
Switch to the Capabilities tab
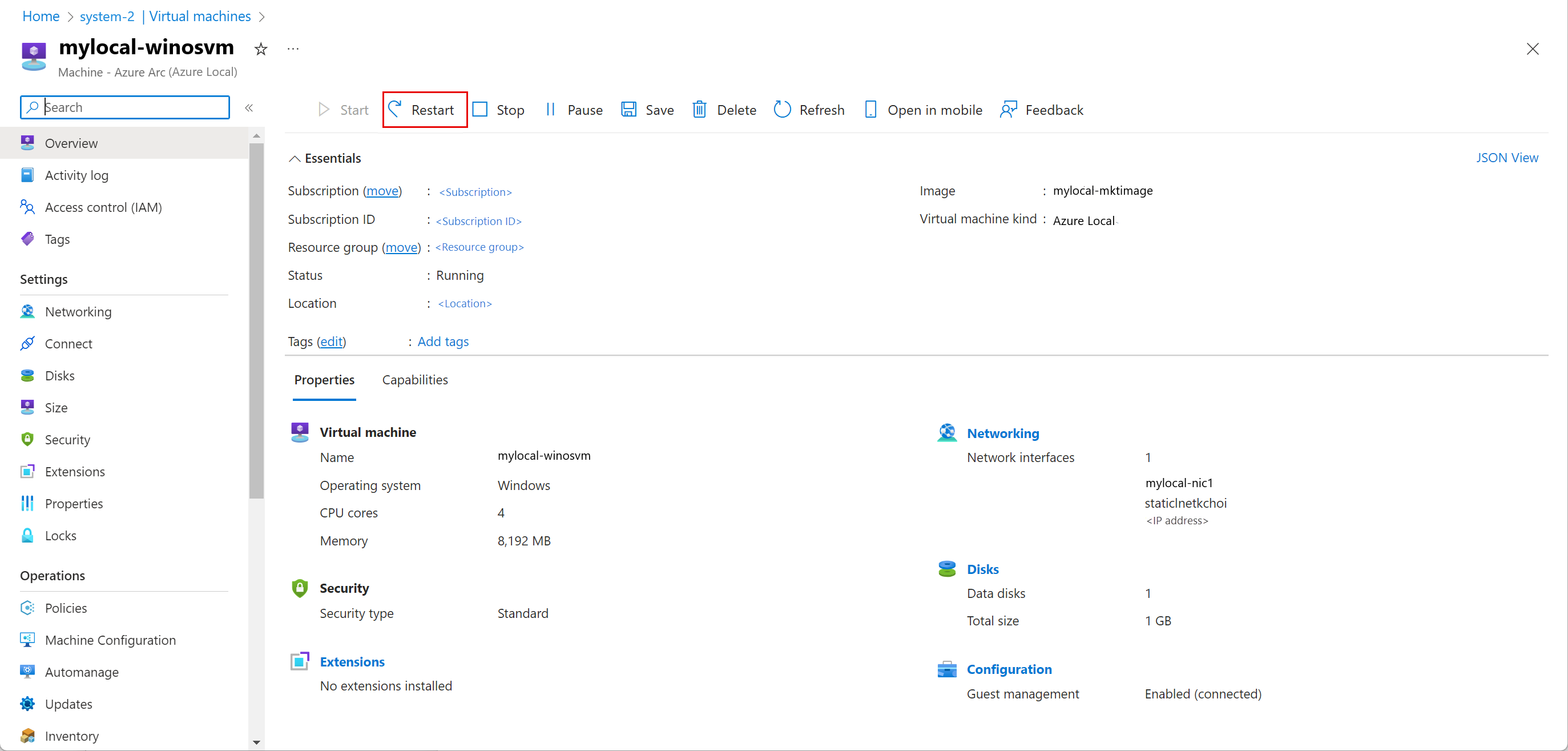click(x=414, y=379)
